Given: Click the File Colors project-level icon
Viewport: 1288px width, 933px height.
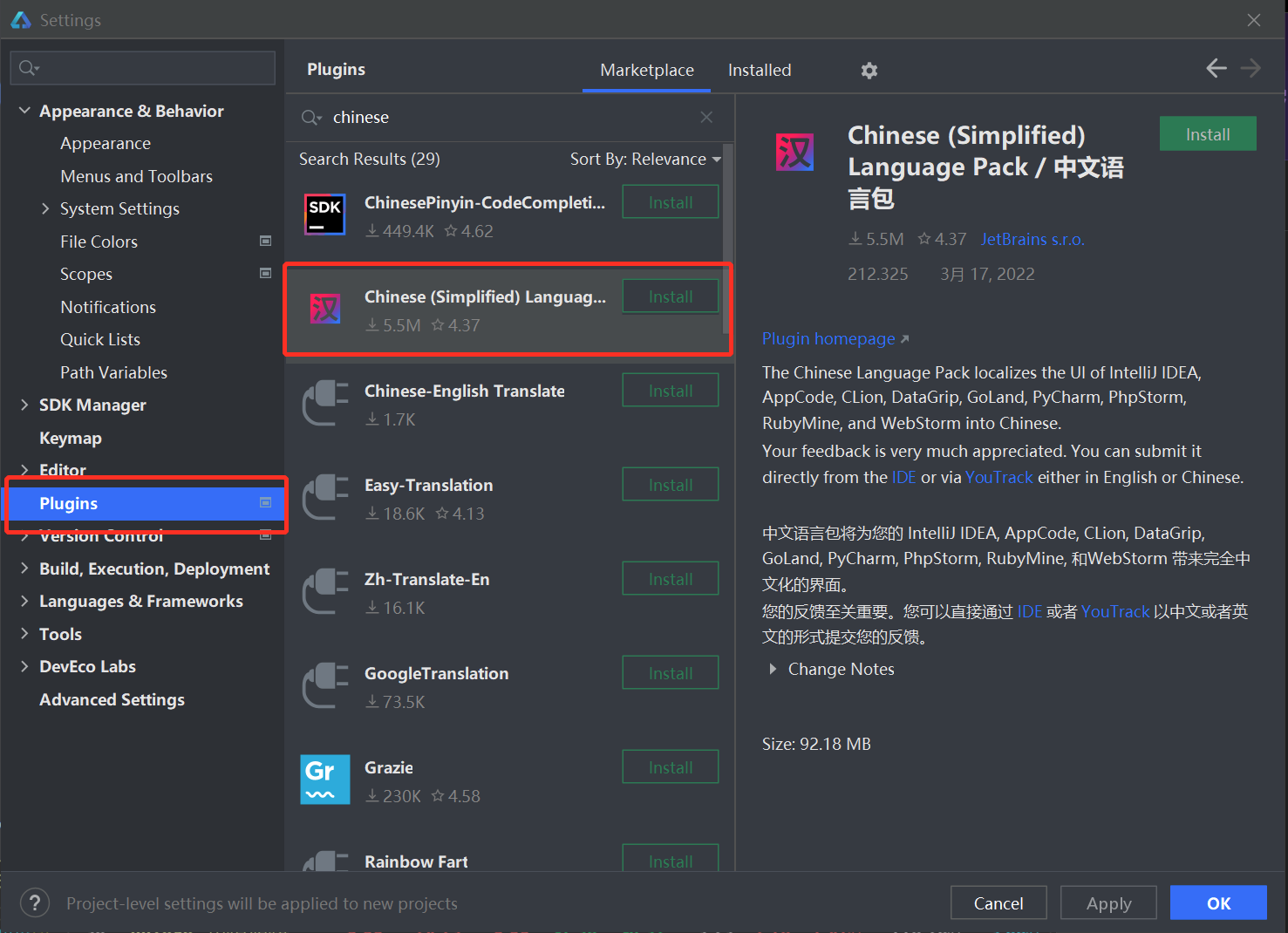Looking at the screenshot, I should pos(266,241).
